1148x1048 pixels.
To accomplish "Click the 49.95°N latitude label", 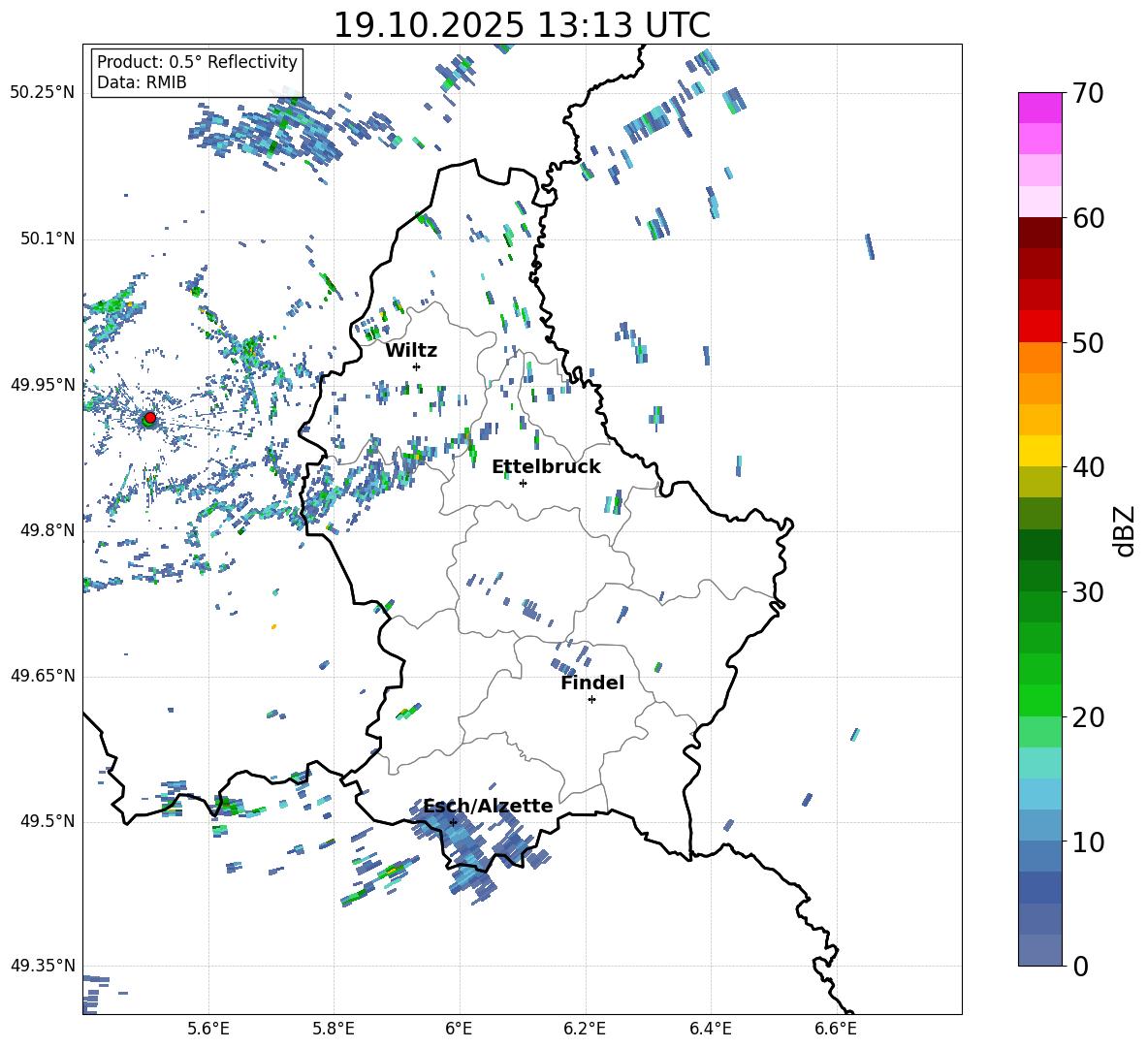I will [x=43, y=385].
